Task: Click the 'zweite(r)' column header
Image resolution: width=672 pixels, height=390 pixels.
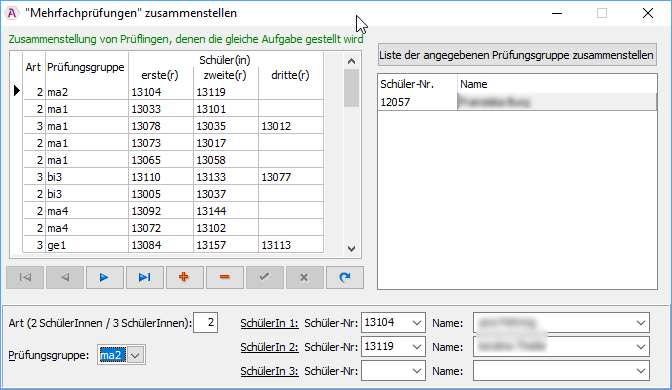Action: point(225,75)
